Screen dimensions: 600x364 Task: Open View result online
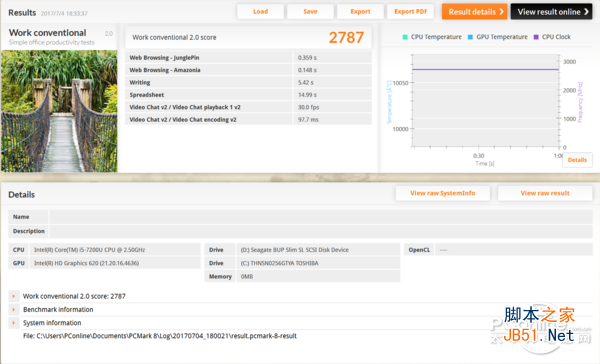click(x=551, y=11)
